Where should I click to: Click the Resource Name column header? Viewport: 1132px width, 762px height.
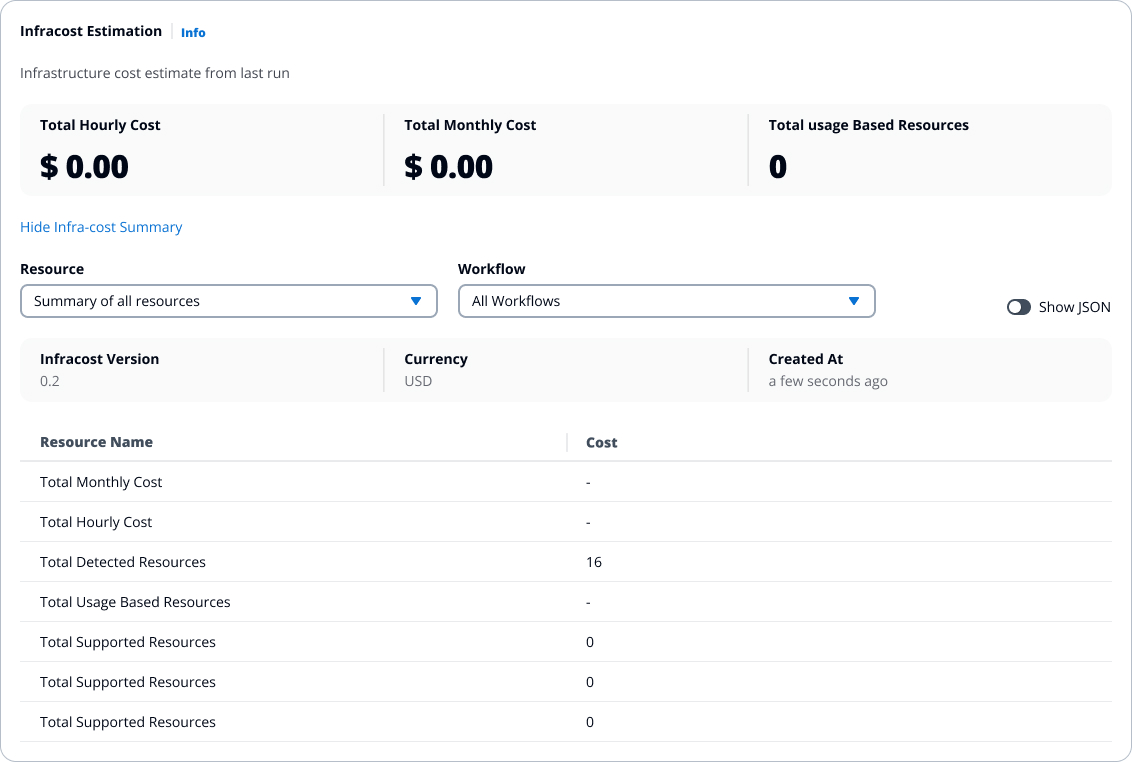click(96, 442)
